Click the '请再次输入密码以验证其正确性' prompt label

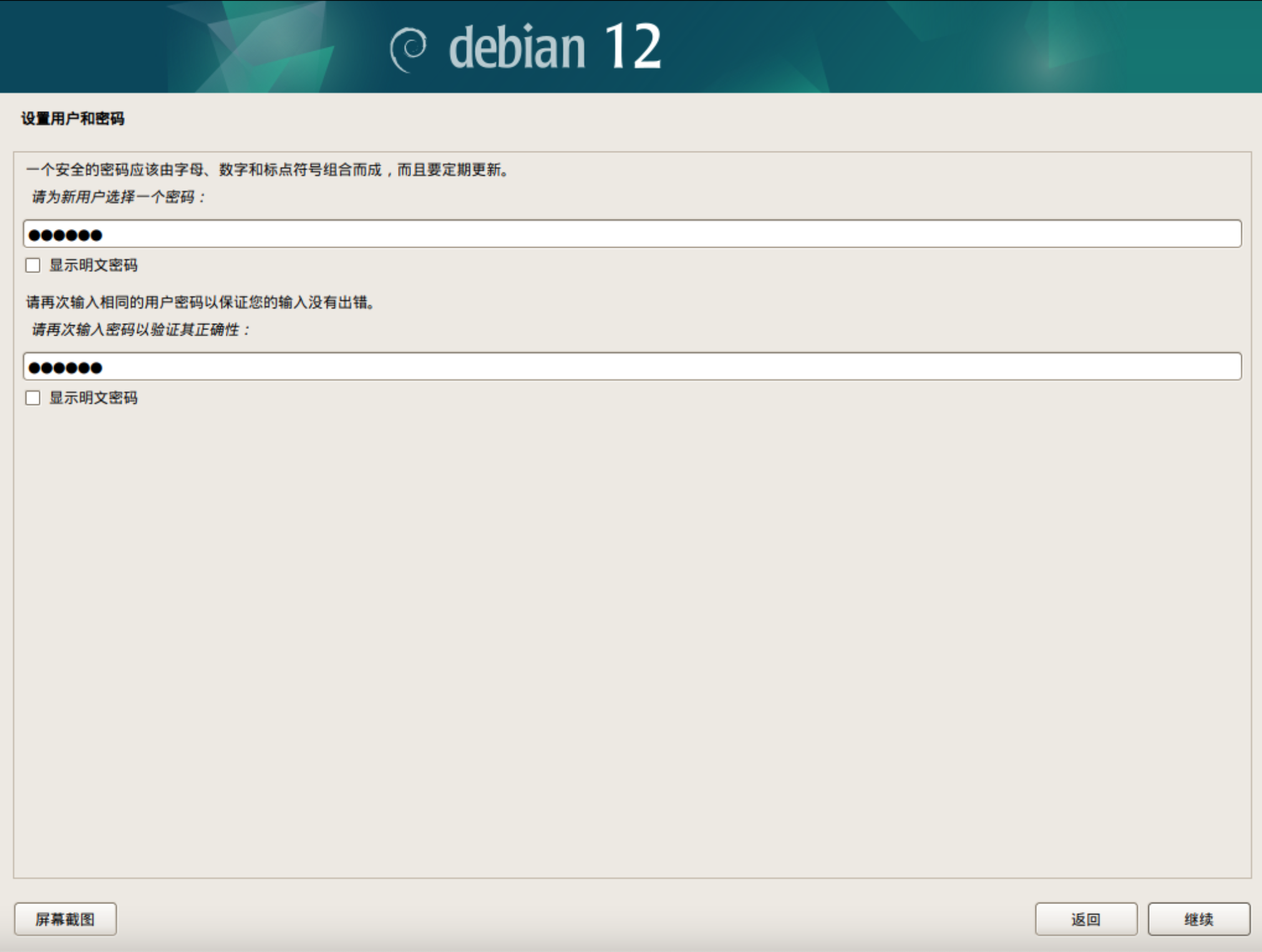click(140, 329)
